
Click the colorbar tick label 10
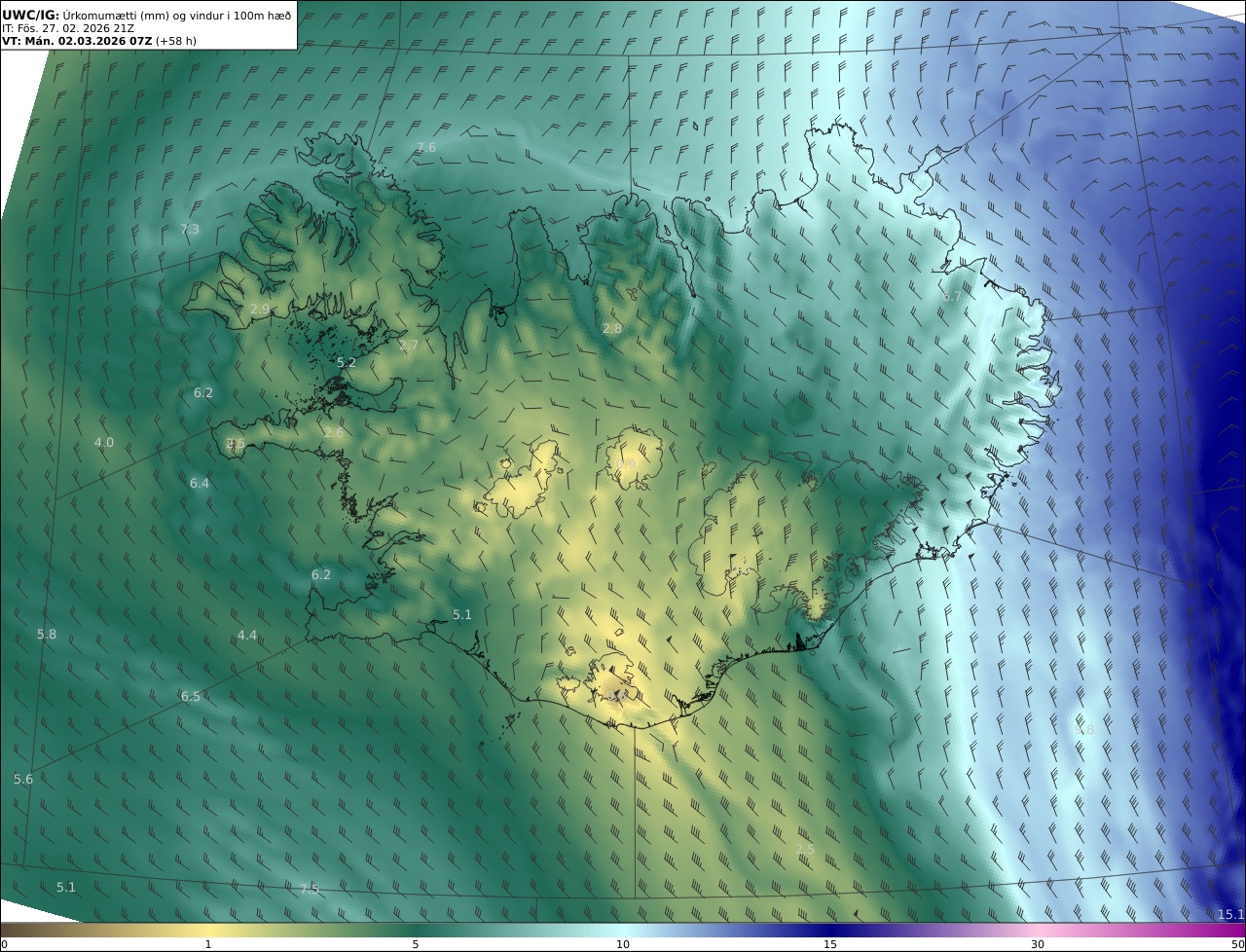pos(623,944)
